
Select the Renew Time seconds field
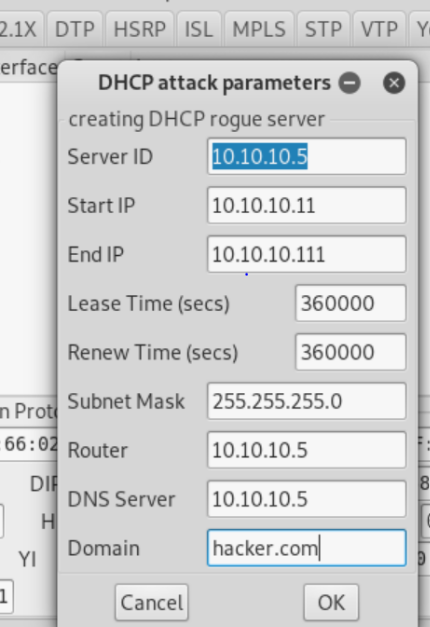click(x=351, y=352)
